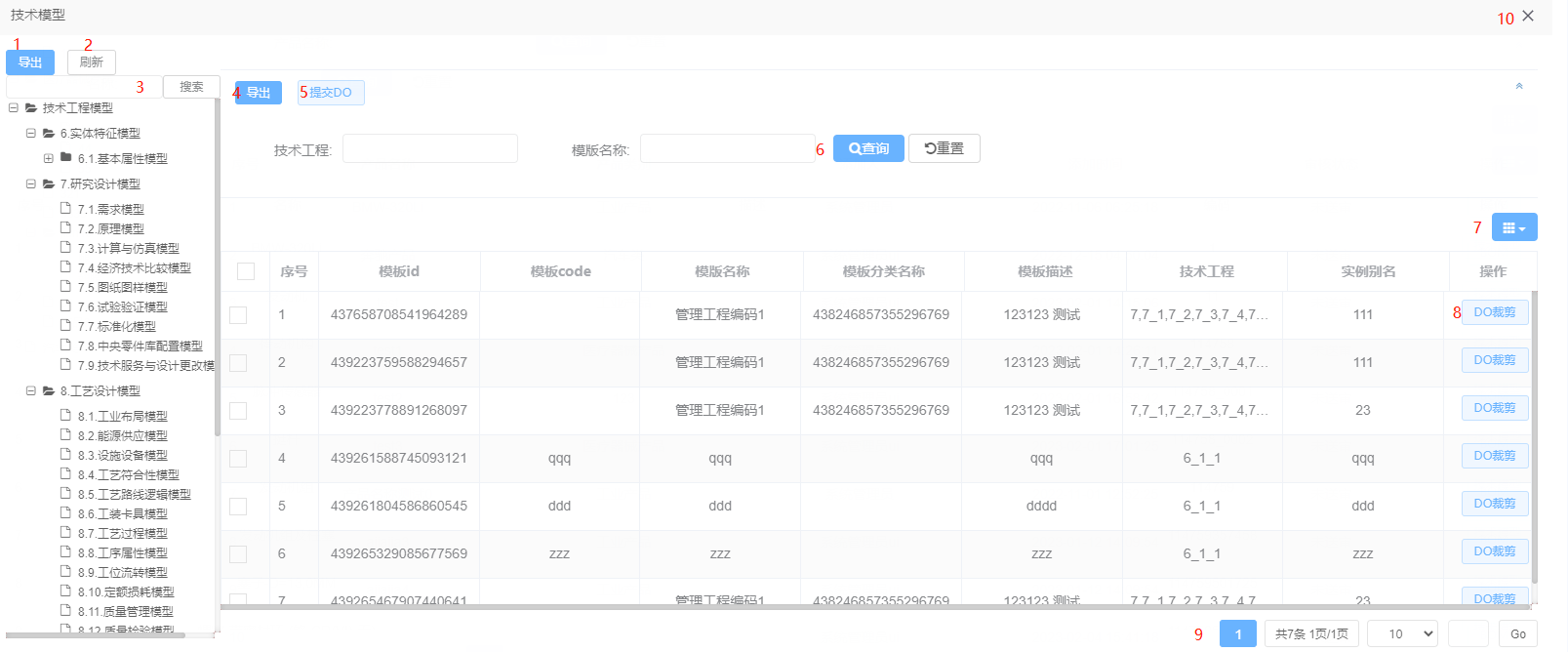This screenshot has width=1568, height=652.
Task: Open the column display grid dropdown
Action: pyautogui.click(x=1514, y=227)
